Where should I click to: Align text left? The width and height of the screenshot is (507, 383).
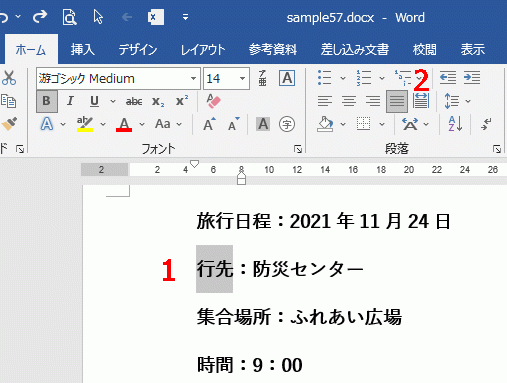[325, 101]
